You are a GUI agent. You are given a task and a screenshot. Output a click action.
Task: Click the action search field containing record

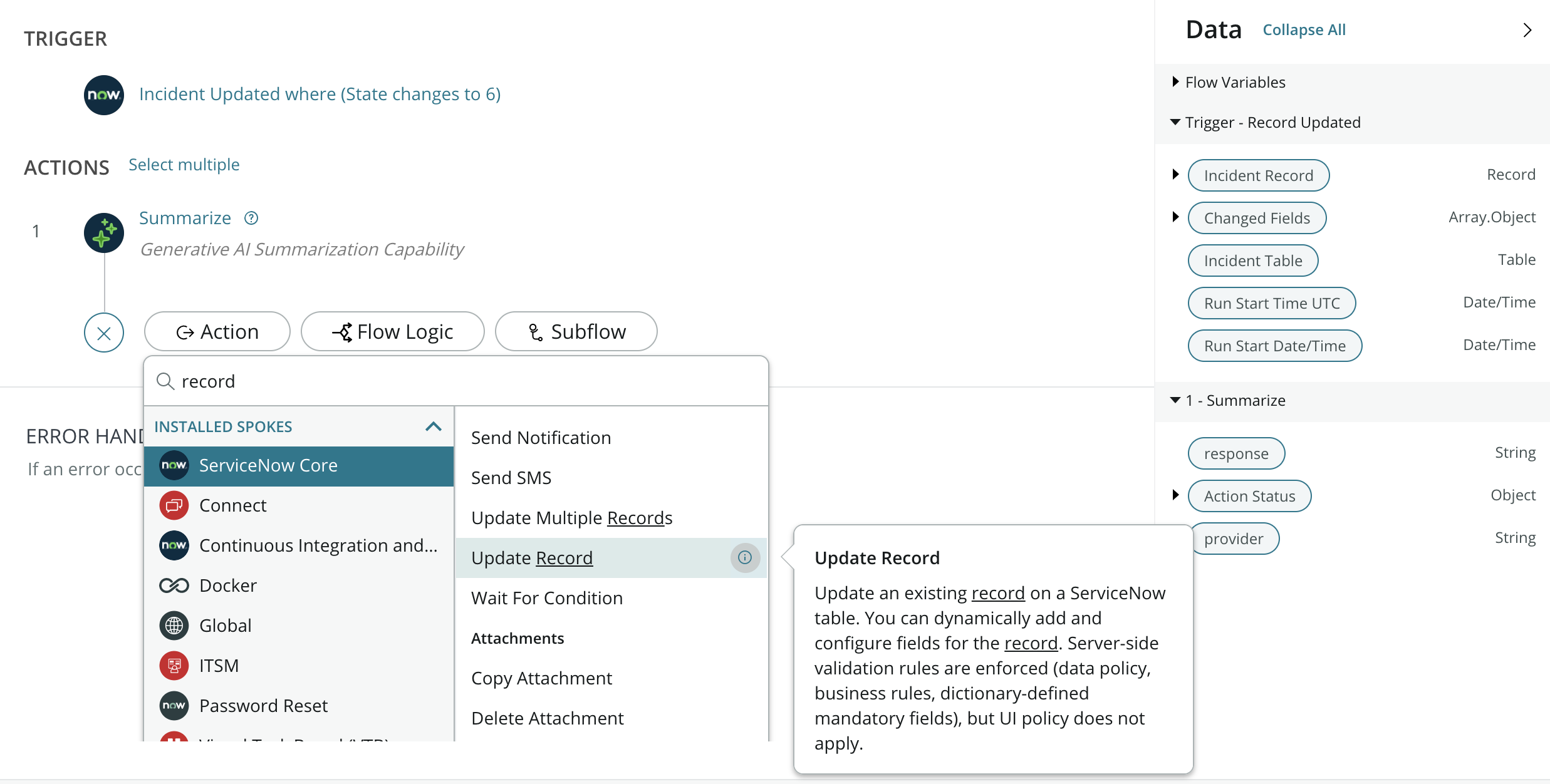[x=456, y=381]
